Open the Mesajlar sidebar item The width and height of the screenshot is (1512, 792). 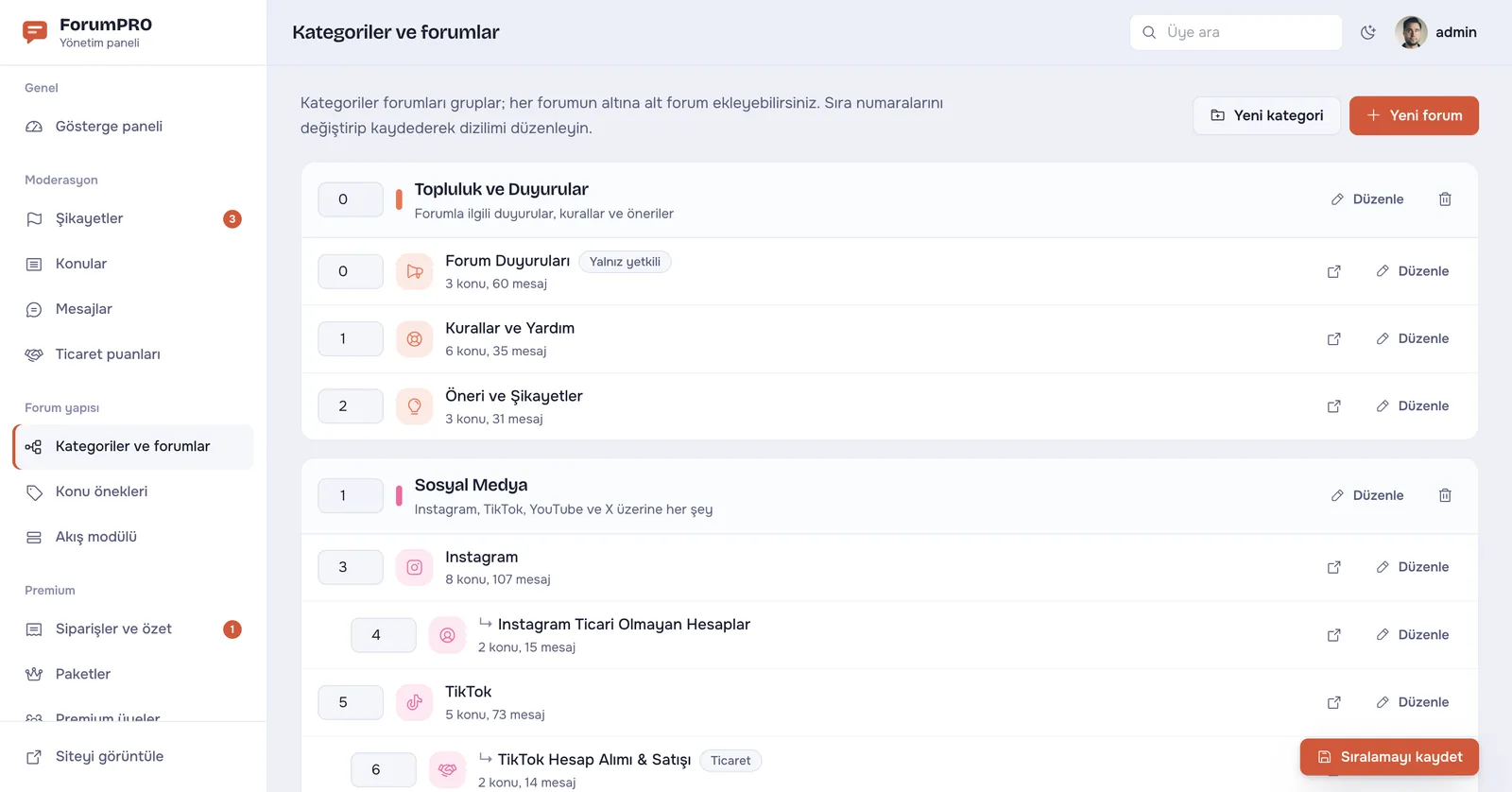(133, 309)
